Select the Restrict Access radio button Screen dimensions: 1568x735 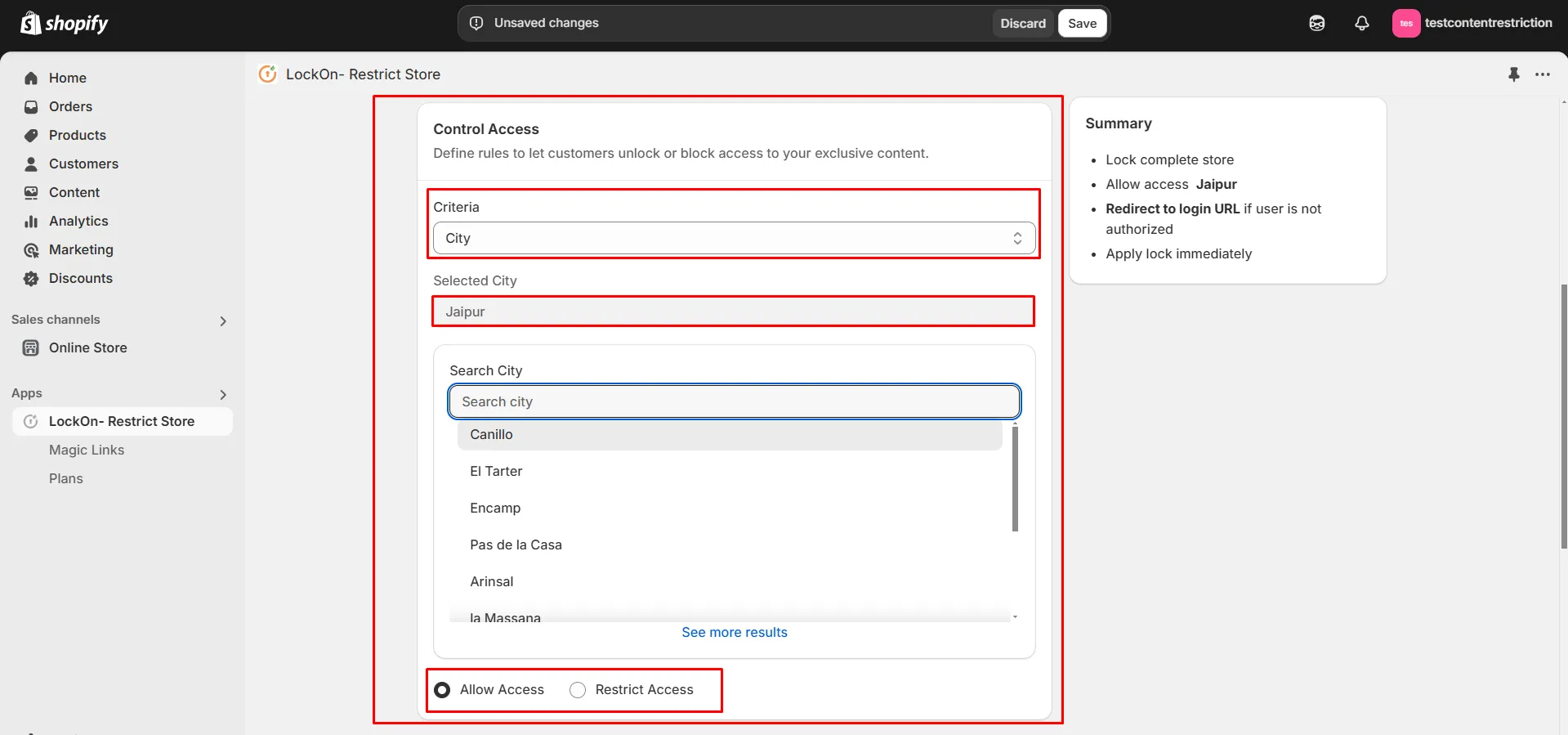coord(578,690)
